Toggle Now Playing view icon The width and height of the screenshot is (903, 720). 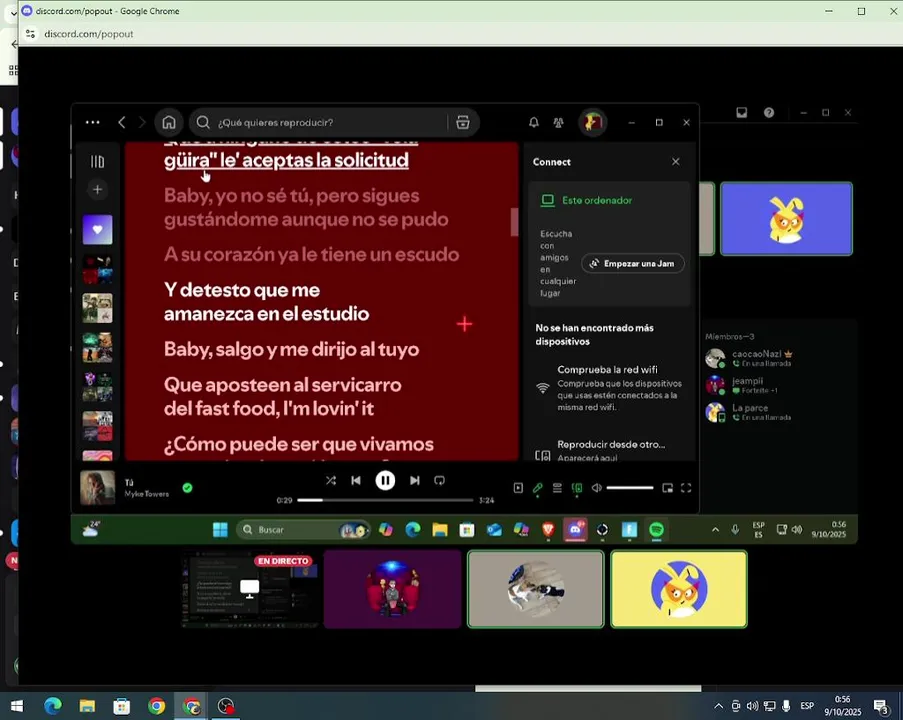[x=518, y=488]
